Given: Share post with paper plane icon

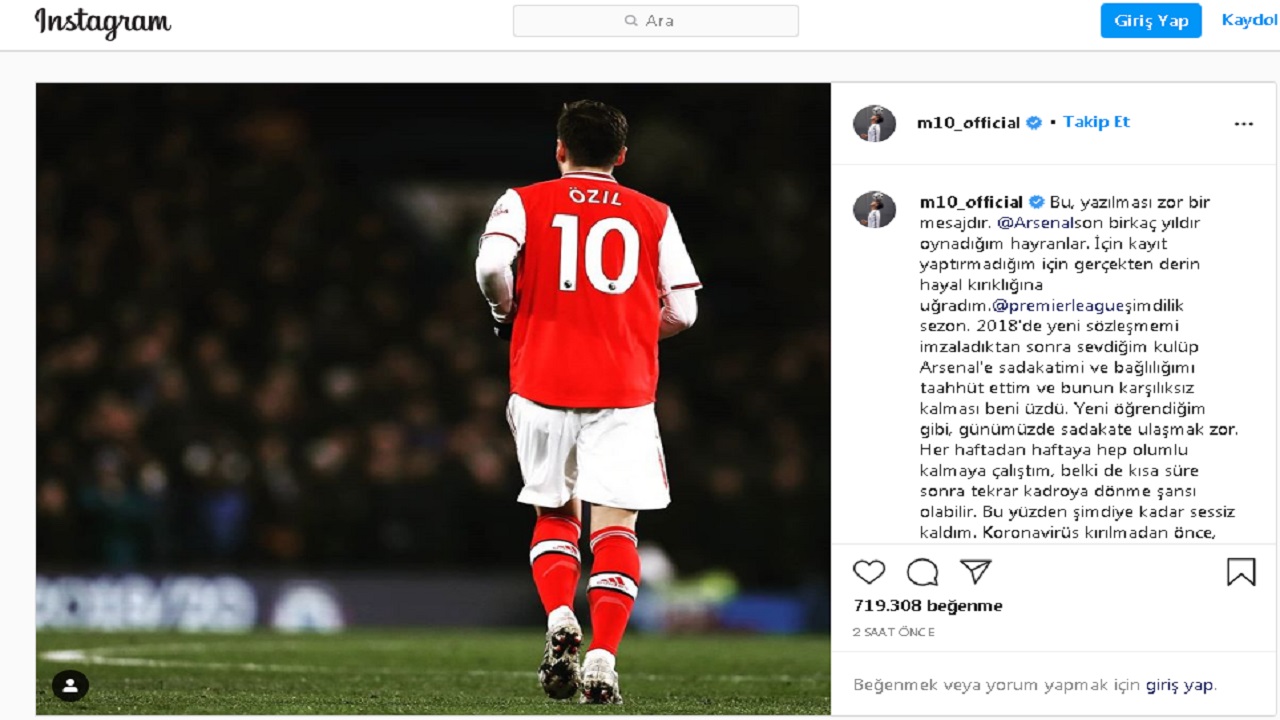Looking at the screenshot, I should [975, 571].
